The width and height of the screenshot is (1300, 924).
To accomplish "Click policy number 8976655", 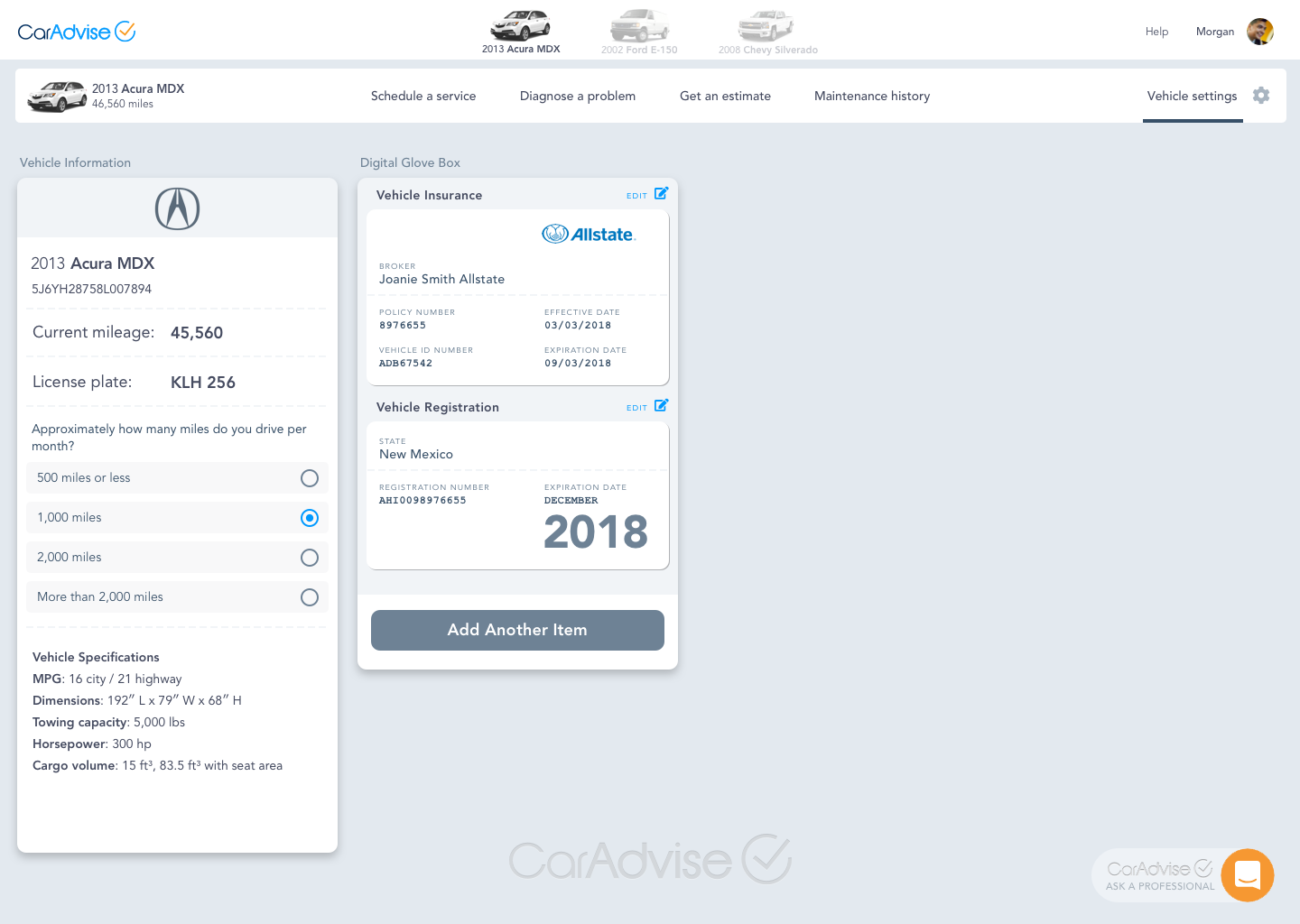I will pos(403,326).
